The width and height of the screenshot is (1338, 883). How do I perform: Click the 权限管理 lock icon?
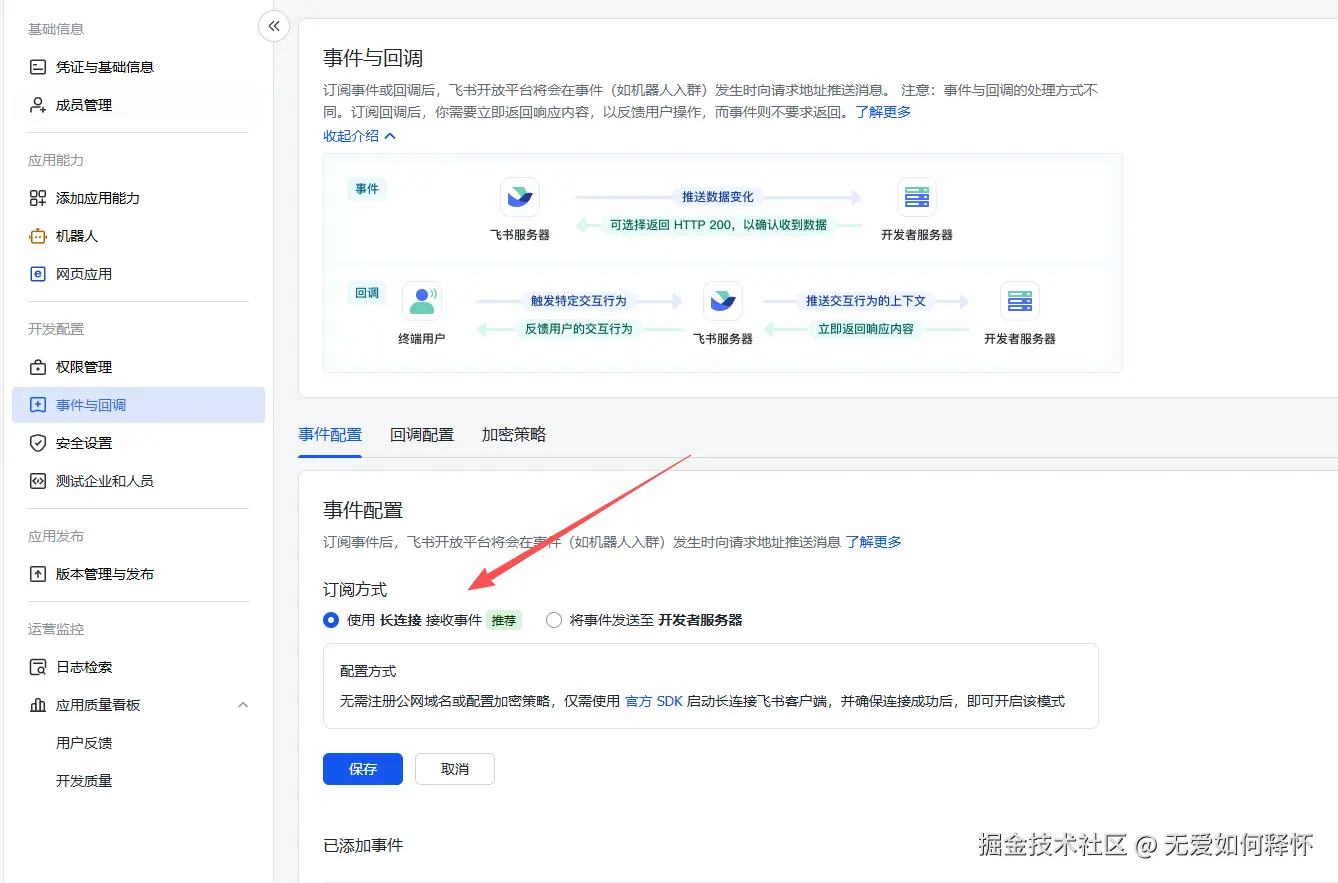point(38,367)
